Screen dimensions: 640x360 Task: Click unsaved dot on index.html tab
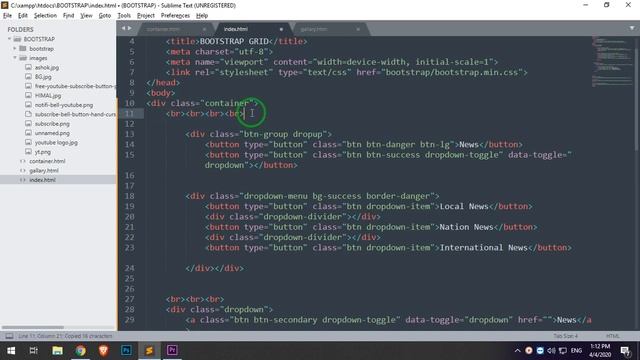coord(281,29)
